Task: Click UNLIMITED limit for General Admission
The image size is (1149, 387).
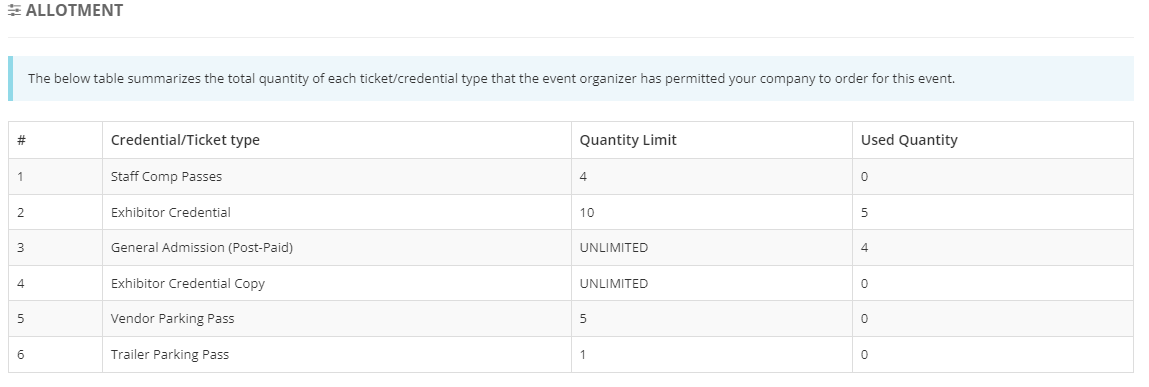Action: (614, 248)
